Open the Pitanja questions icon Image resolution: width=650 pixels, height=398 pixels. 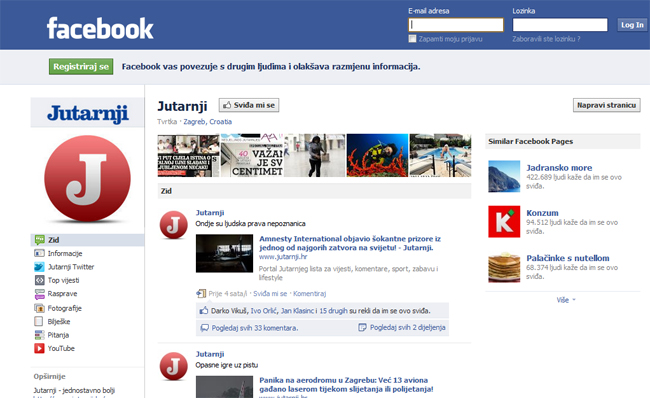(x=39, y=335)
